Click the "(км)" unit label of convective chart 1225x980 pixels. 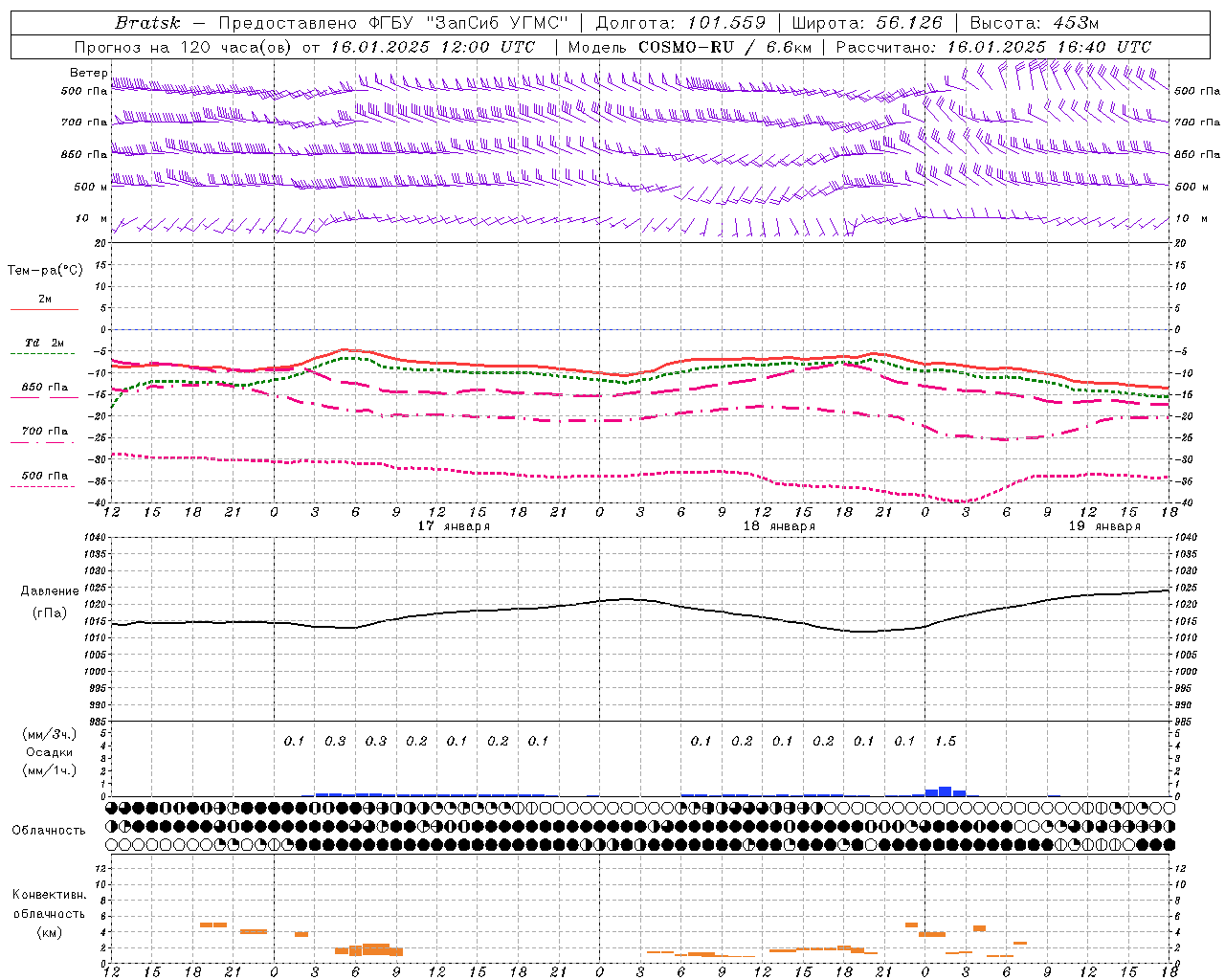coord(49,933)
